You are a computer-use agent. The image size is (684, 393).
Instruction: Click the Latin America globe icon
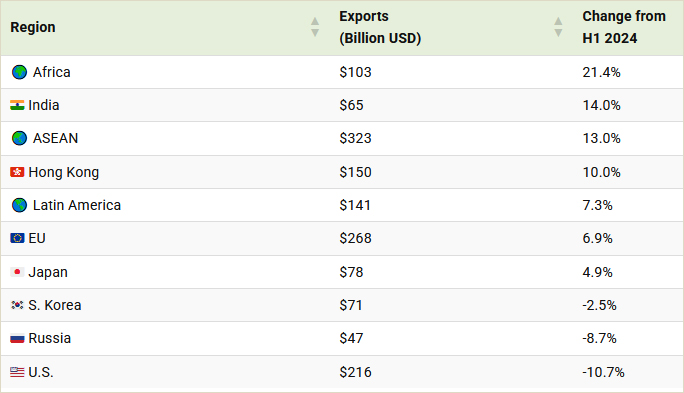point(19,205)
